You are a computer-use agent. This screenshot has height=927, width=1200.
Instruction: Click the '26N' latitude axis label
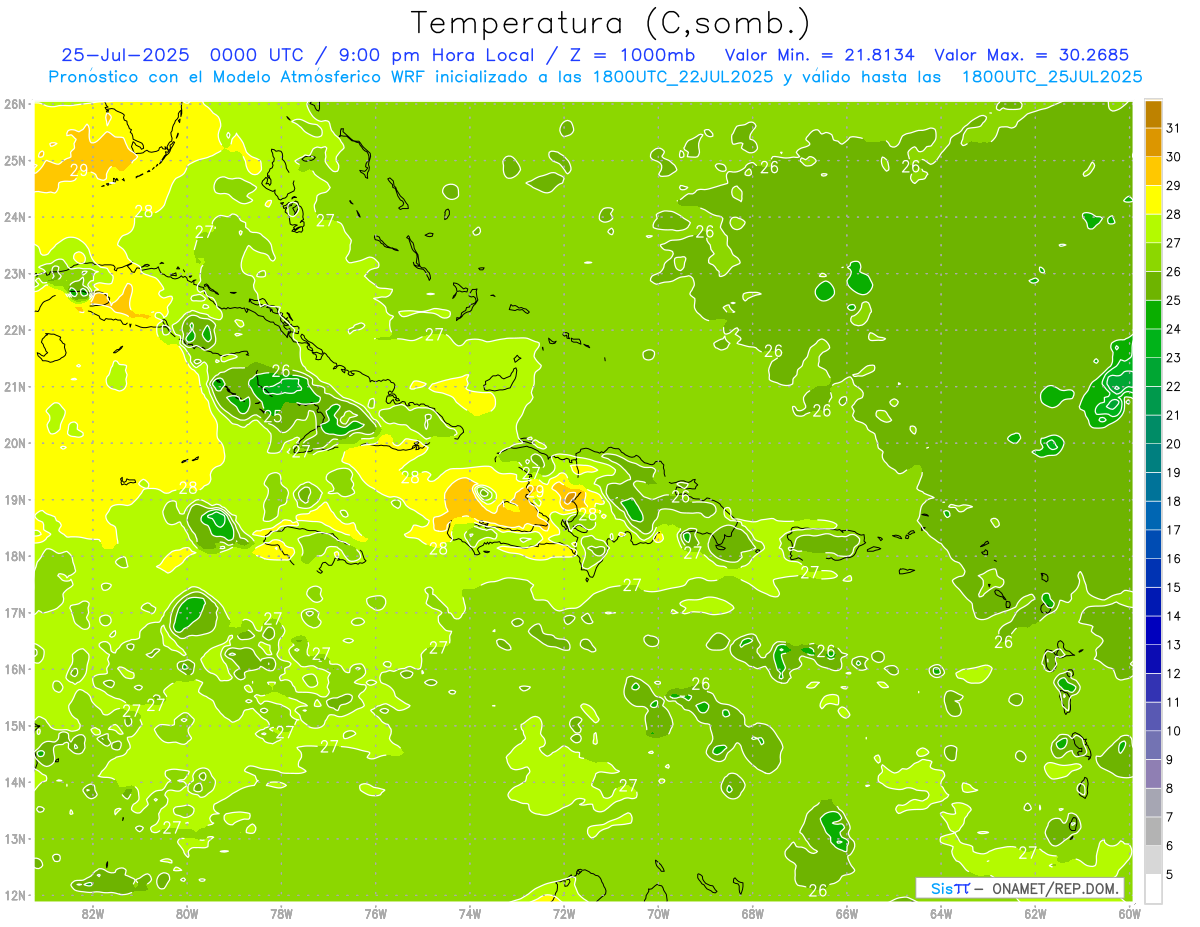[x=15, y=104]
